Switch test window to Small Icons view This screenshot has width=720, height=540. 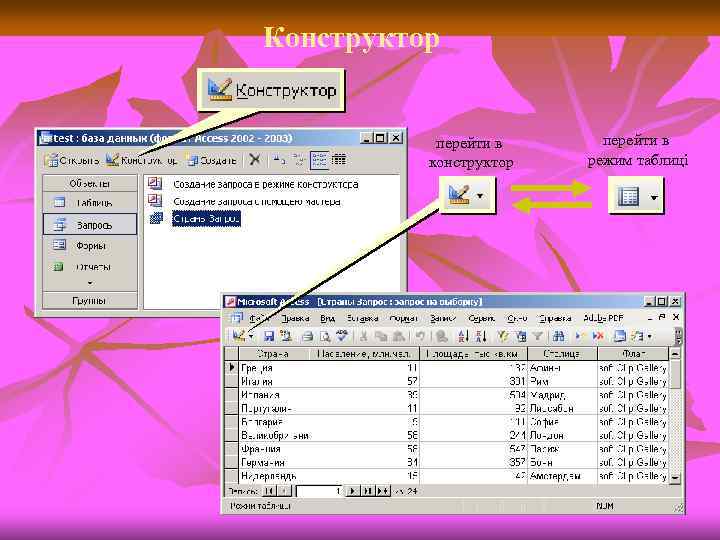click(x=299, y=160)
